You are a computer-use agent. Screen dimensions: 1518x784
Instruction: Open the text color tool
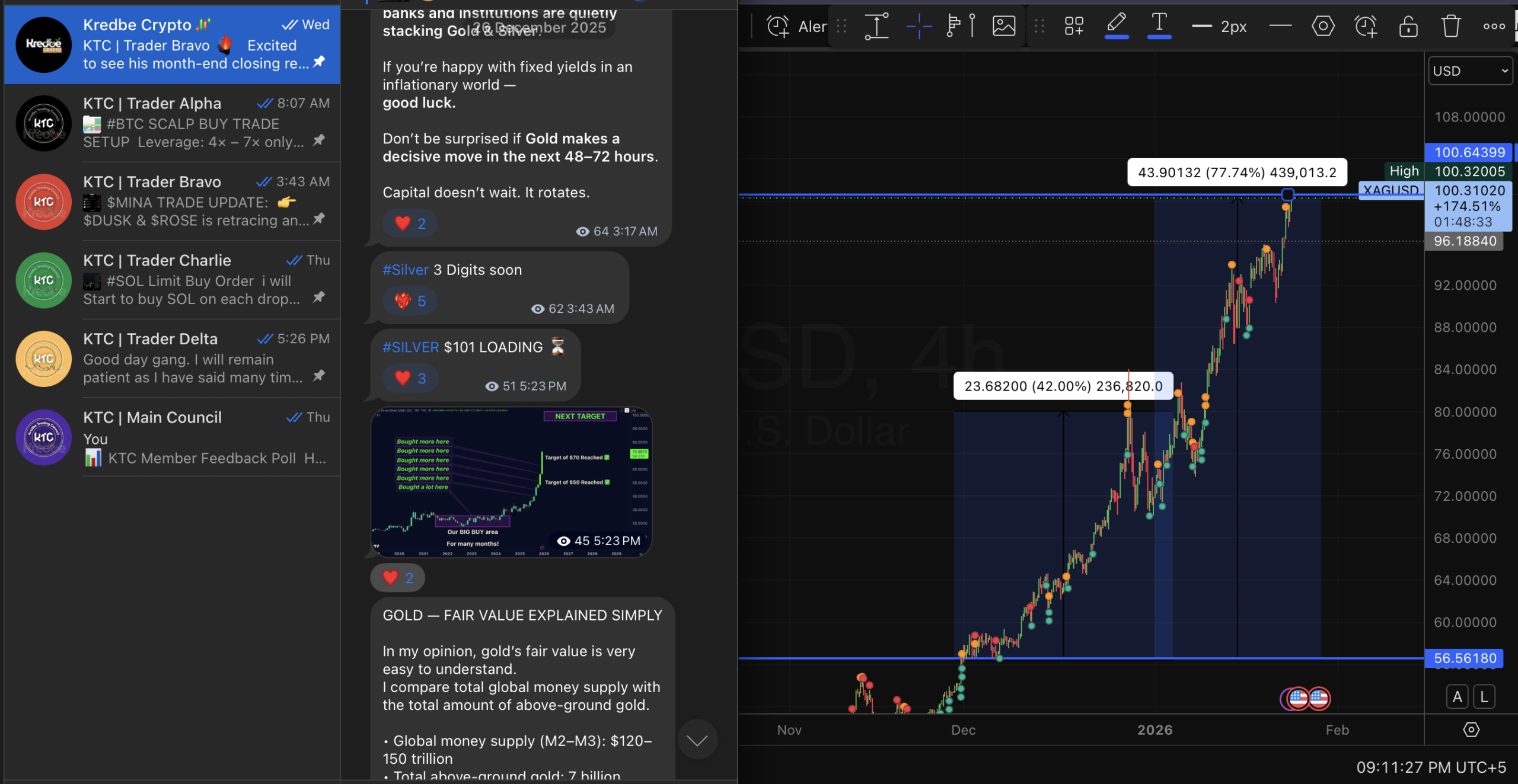[x=1159, y=25]
